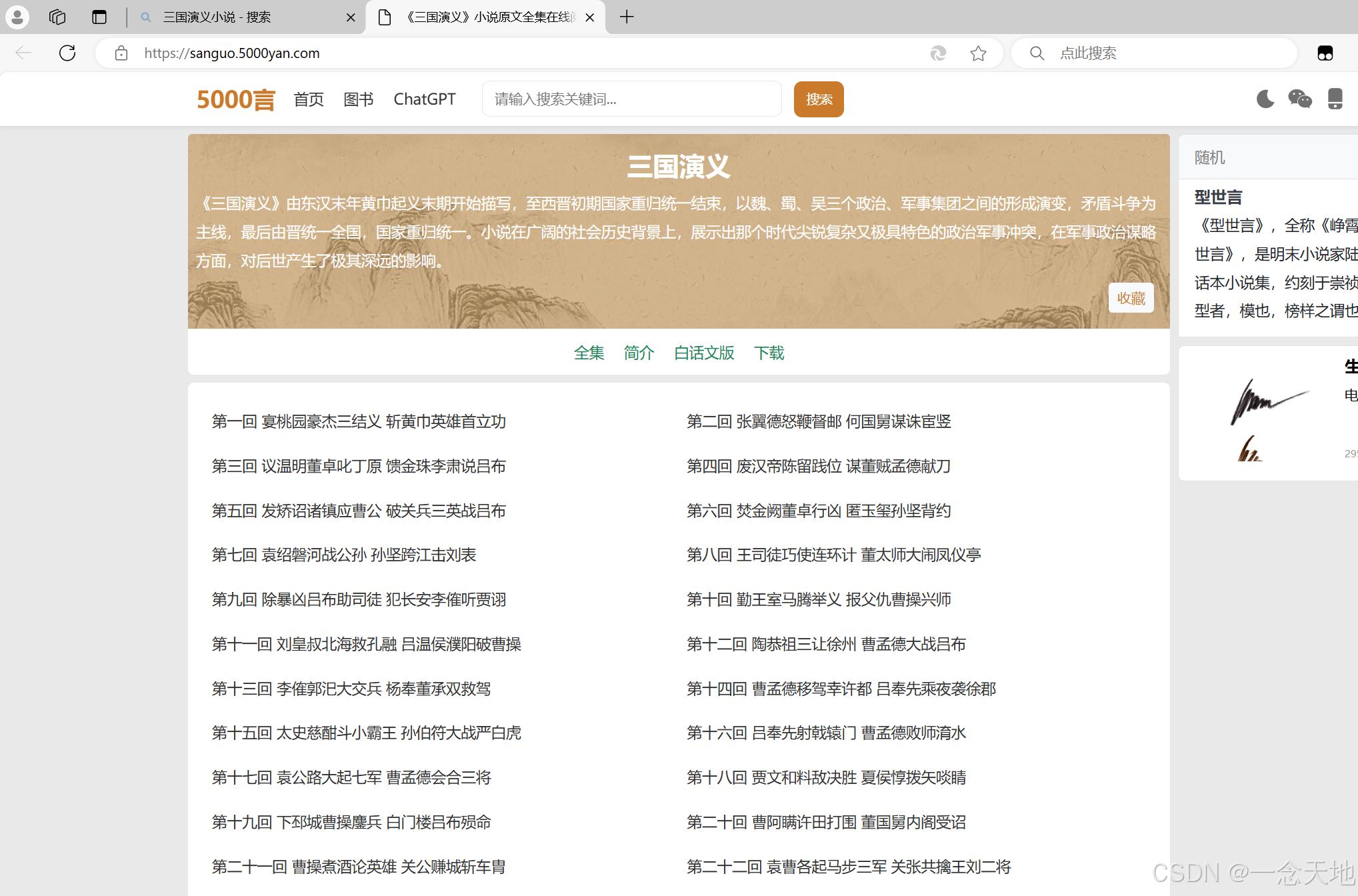Viewport: 1358px width, 896px height.
Task: Open 第十九回 下邳城曹操鏖兵 chapter
Action: click(x=351, y=822)
